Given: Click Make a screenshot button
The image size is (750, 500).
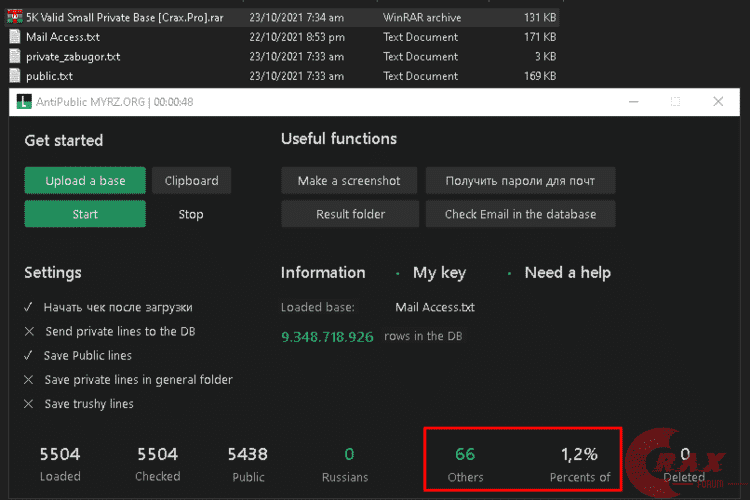Looking at the screenshot, I should tap(349, 181).
